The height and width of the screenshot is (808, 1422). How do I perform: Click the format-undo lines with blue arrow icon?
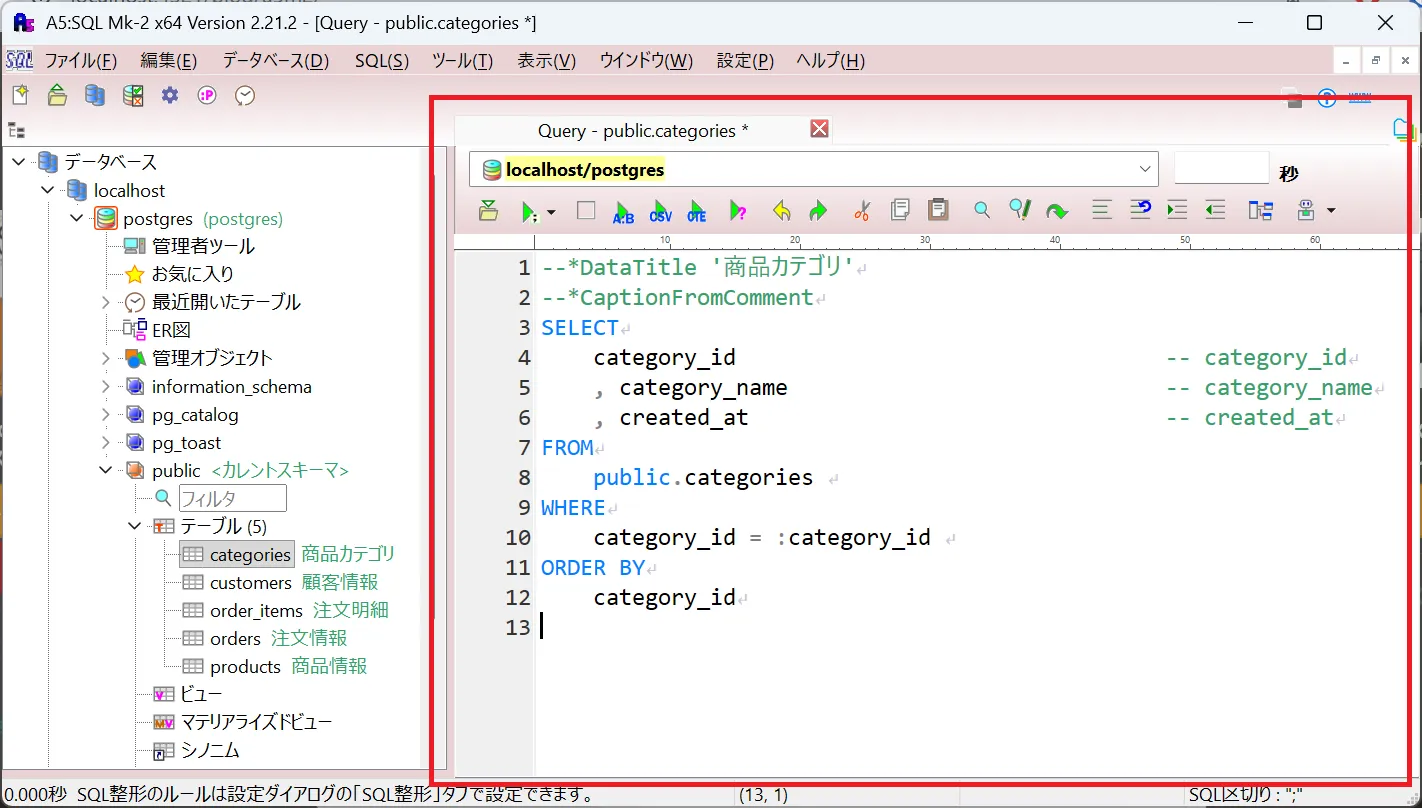pos(1140,209)
